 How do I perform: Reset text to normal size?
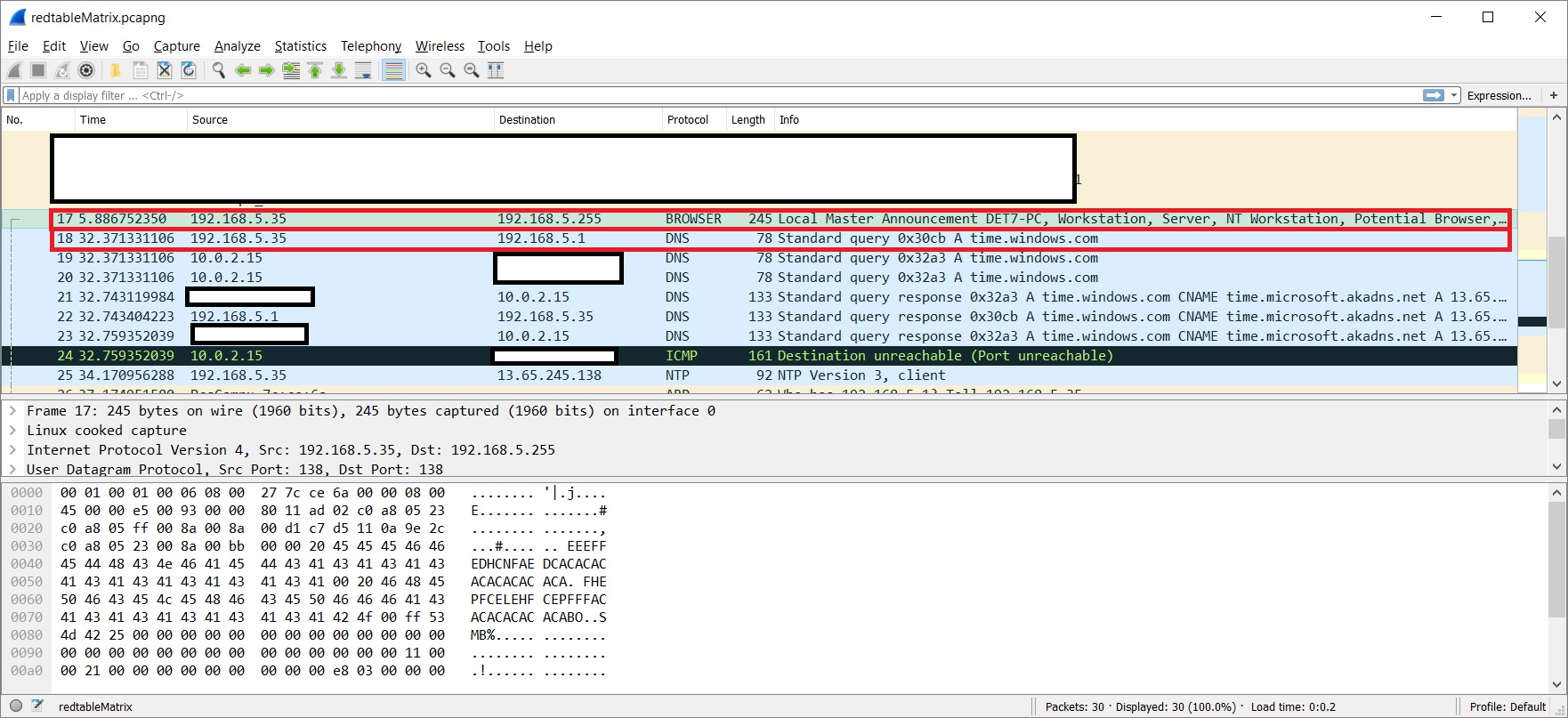point(472,70)
